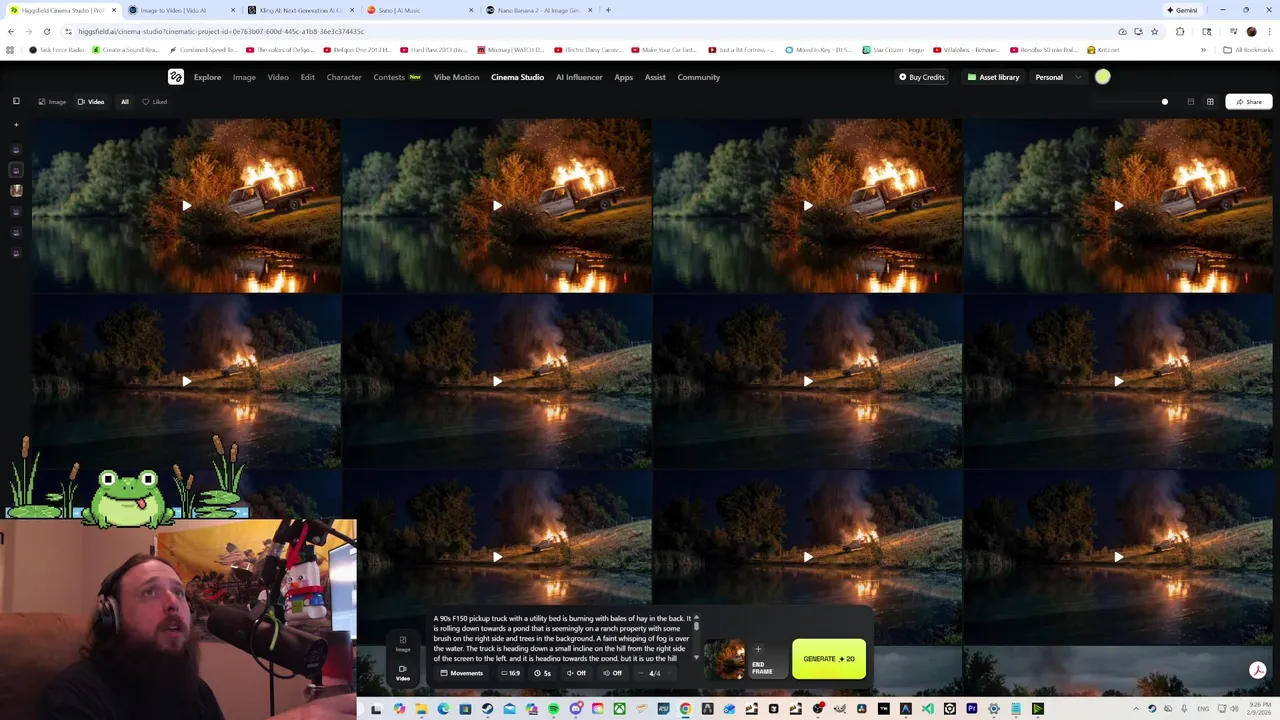1280x720 pixels.
Task: Click the Gemini button in Chrome
Action: [1182, 10]
